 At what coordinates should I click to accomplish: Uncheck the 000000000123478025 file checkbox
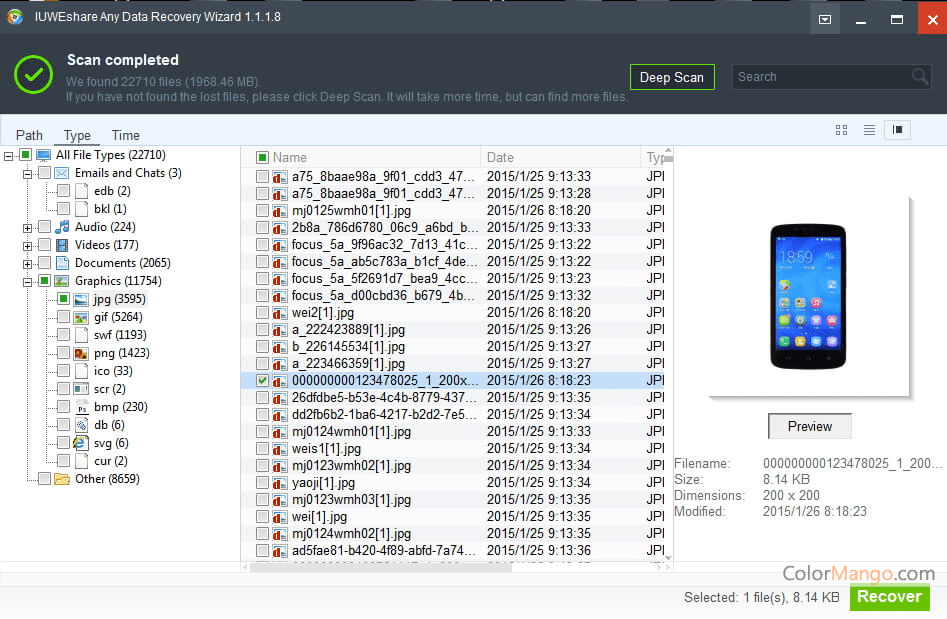(262, 381)
